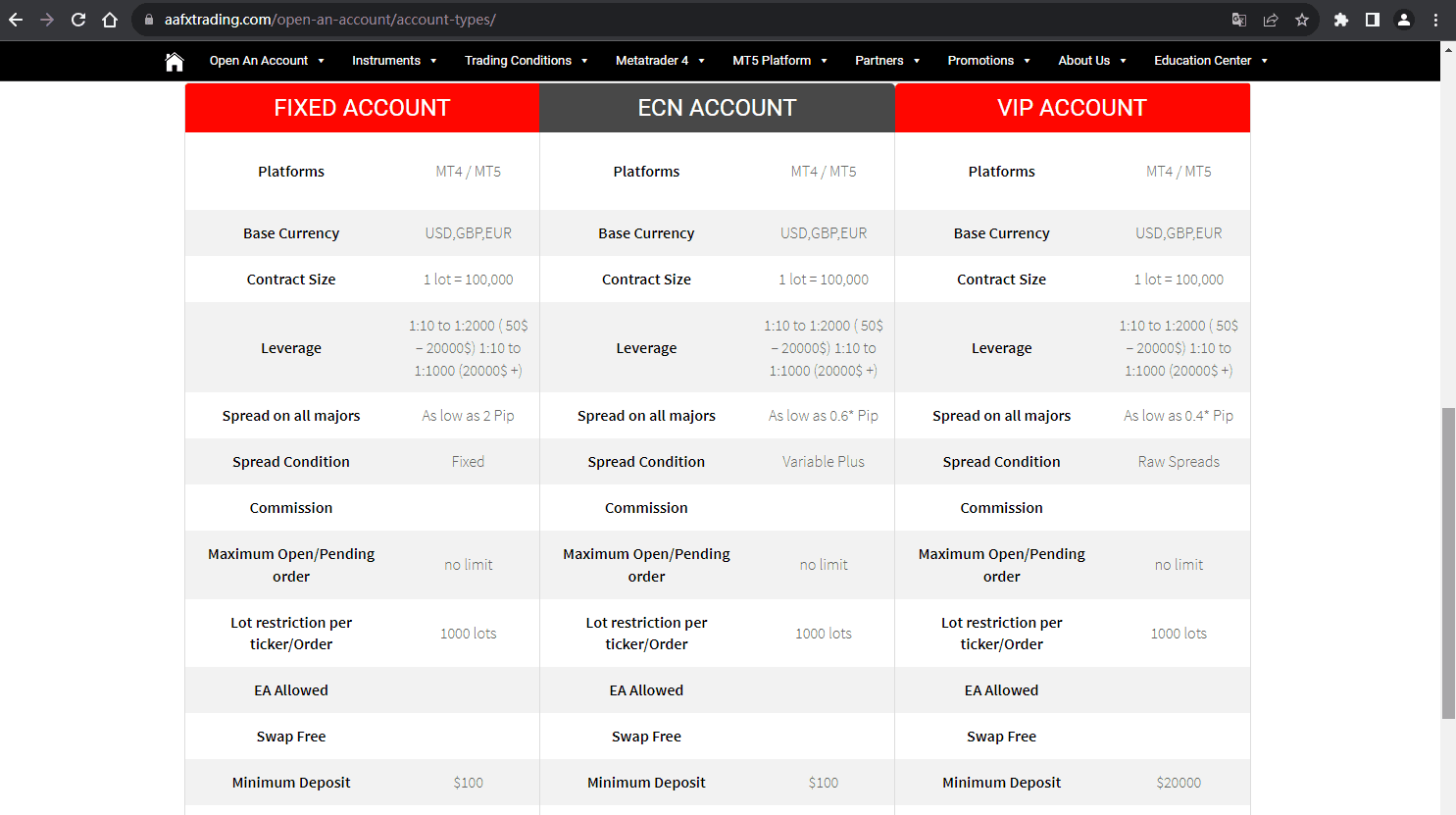Select the FIXED ACCOUNT header
Image resolution: width=1456 pixels, height=815 pixels.
click(362, 108)
